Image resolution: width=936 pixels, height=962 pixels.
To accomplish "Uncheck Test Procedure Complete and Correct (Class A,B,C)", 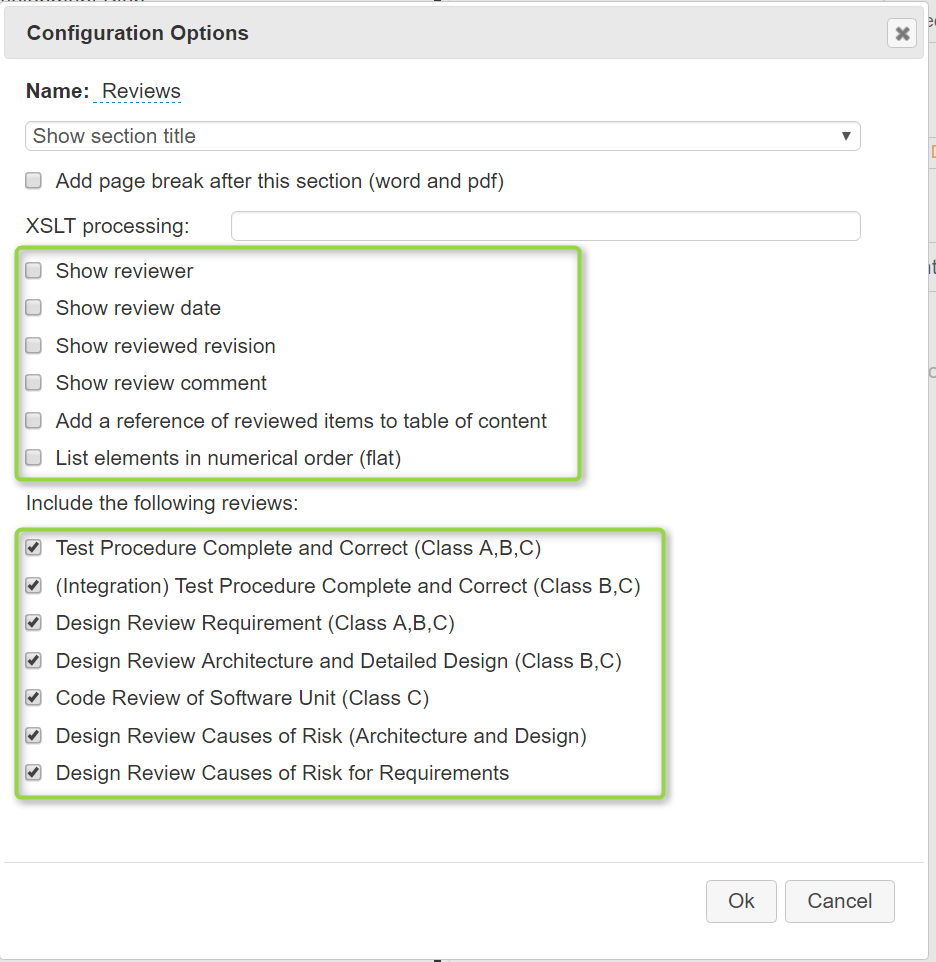I will [34, 548].
